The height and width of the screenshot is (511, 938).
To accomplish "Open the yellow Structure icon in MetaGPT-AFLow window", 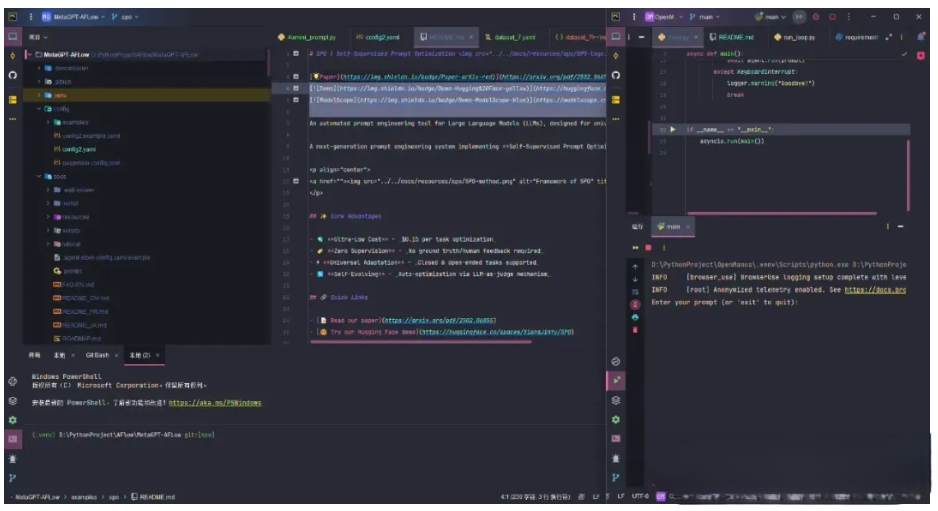I will tap(13, 99).
